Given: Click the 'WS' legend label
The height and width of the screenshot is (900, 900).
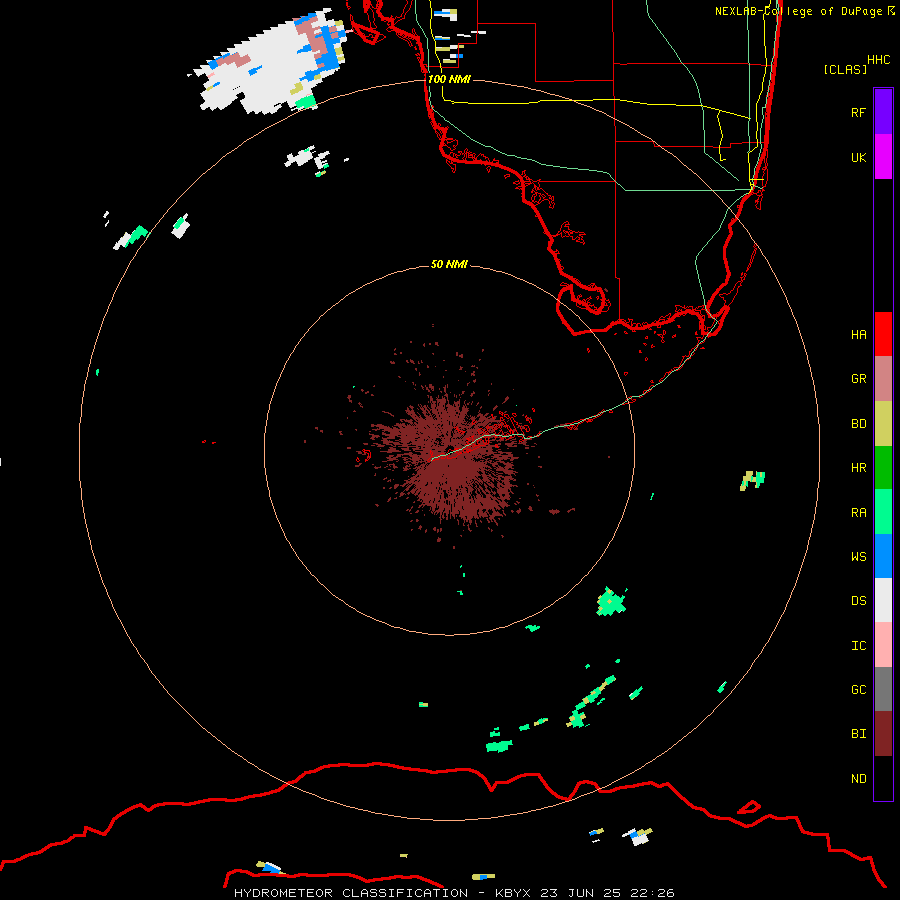Looking at the screenshot, I should click(x=858, y=556).
